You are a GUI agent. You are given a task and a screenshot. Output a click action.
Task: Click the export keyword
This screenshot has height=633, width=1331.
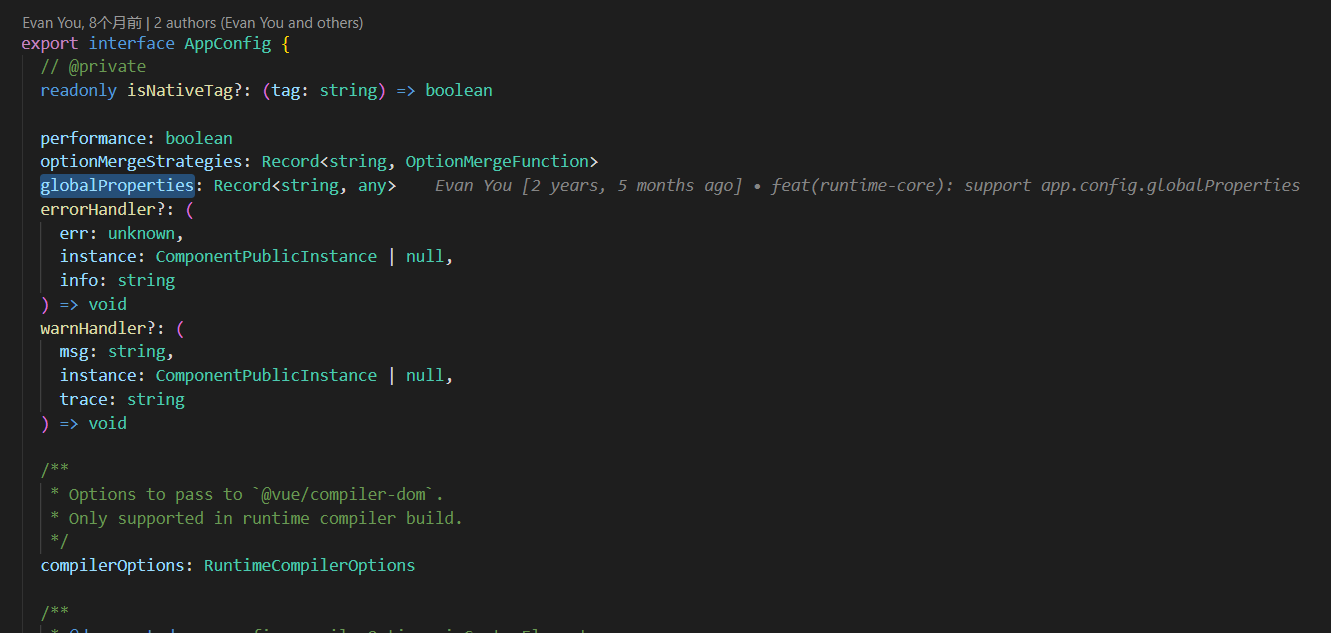coord(50,44)
